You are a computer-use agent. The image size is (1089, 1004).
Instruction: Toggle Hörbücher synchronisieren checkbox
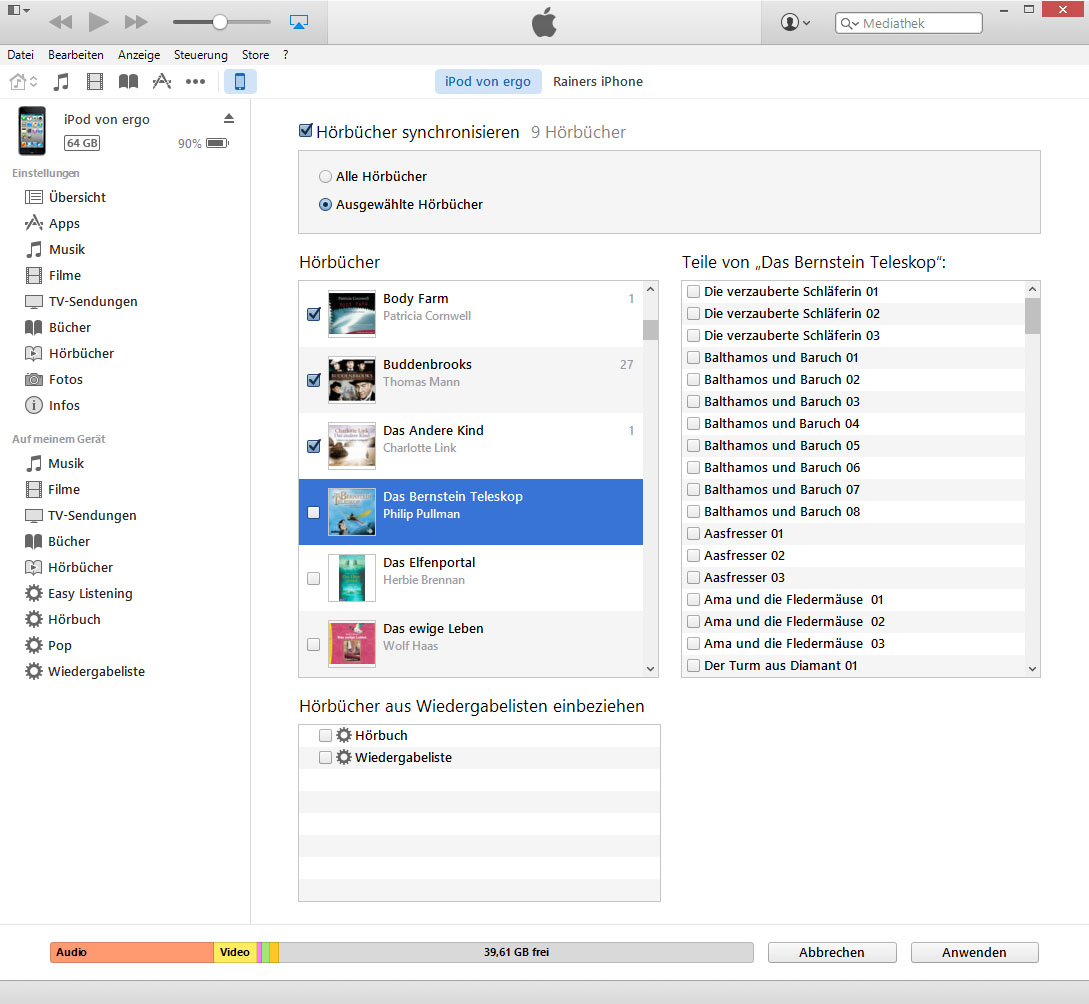click(306, 131)
